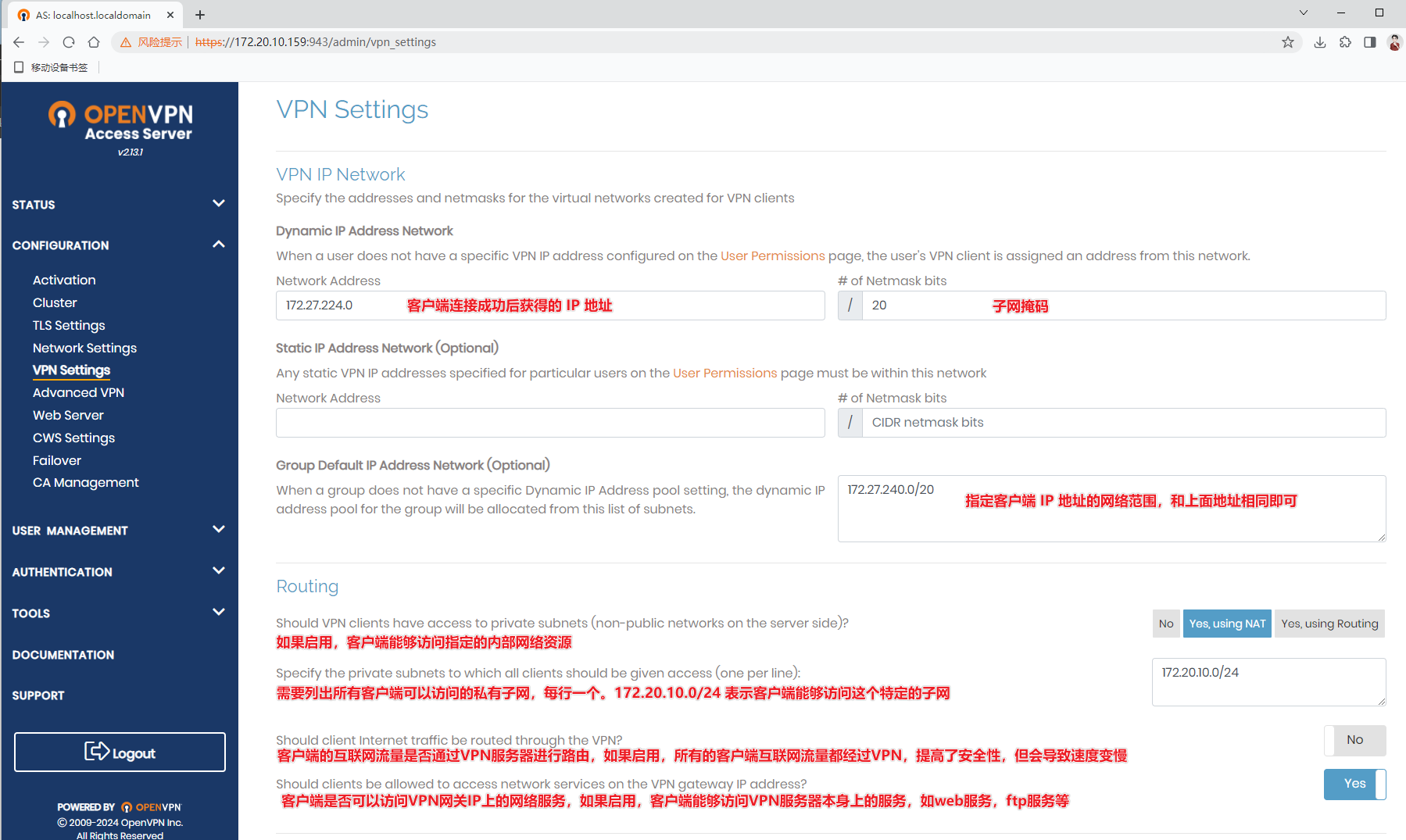The image size is (1406, 840).
Task: Open the Web Server page
Action: pyautogui.click(x=68, y=415)
